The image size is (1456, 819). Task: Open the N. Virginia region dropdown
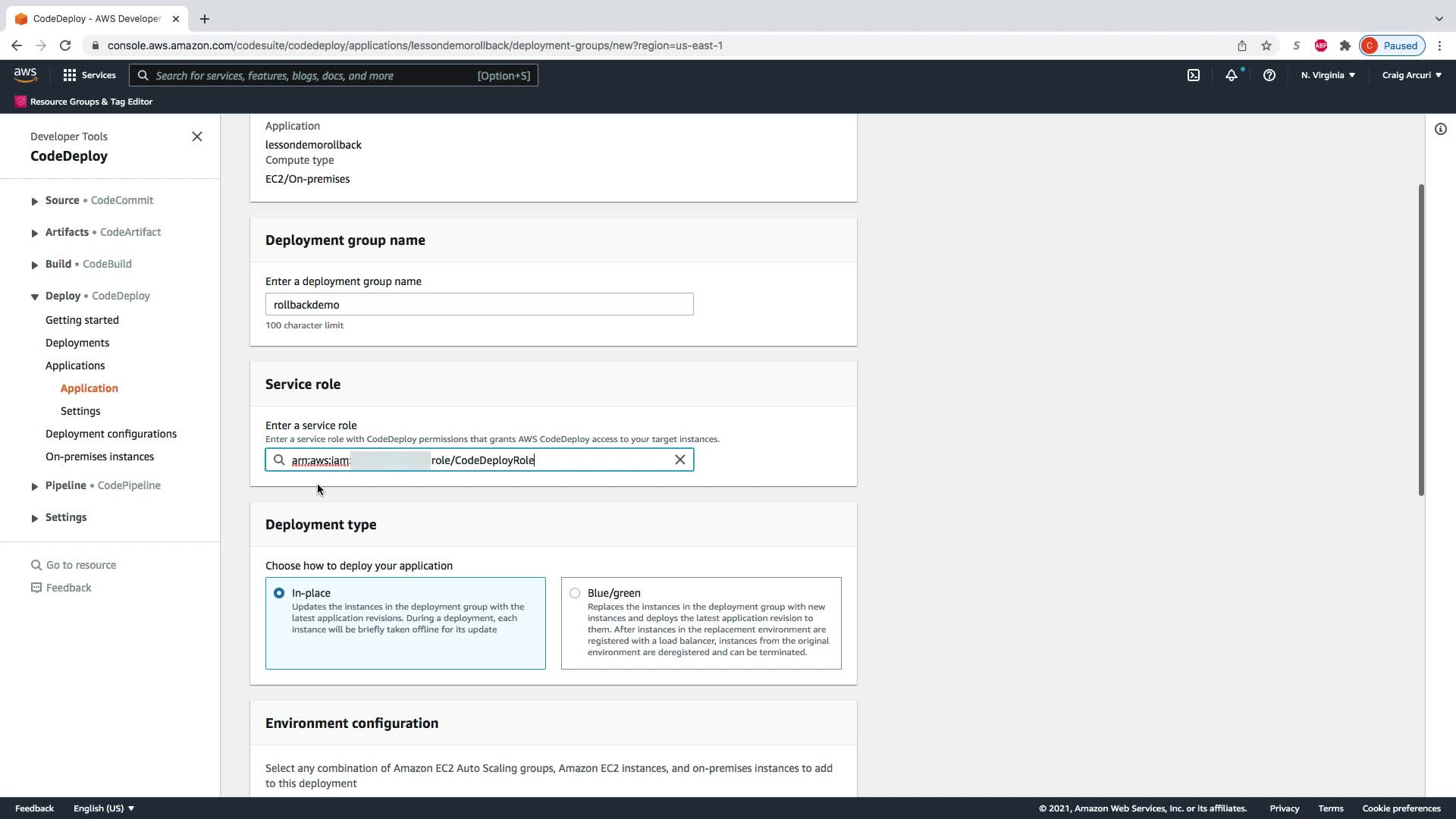point(1327,75)
